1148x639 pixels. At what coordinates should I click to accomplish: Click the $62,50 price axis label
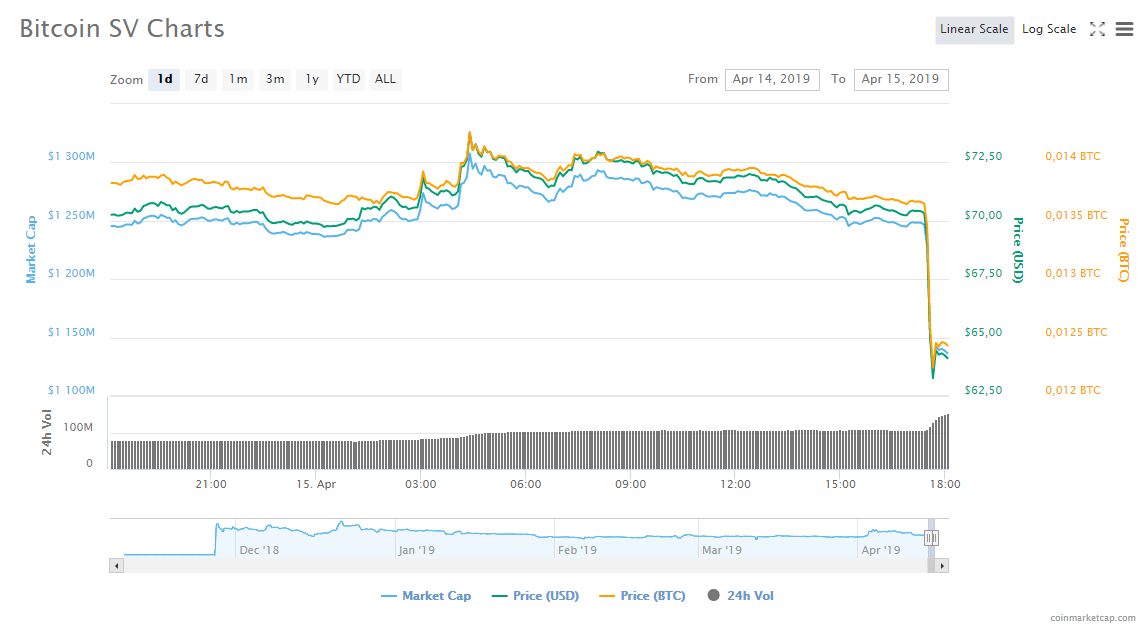(983, 390)
